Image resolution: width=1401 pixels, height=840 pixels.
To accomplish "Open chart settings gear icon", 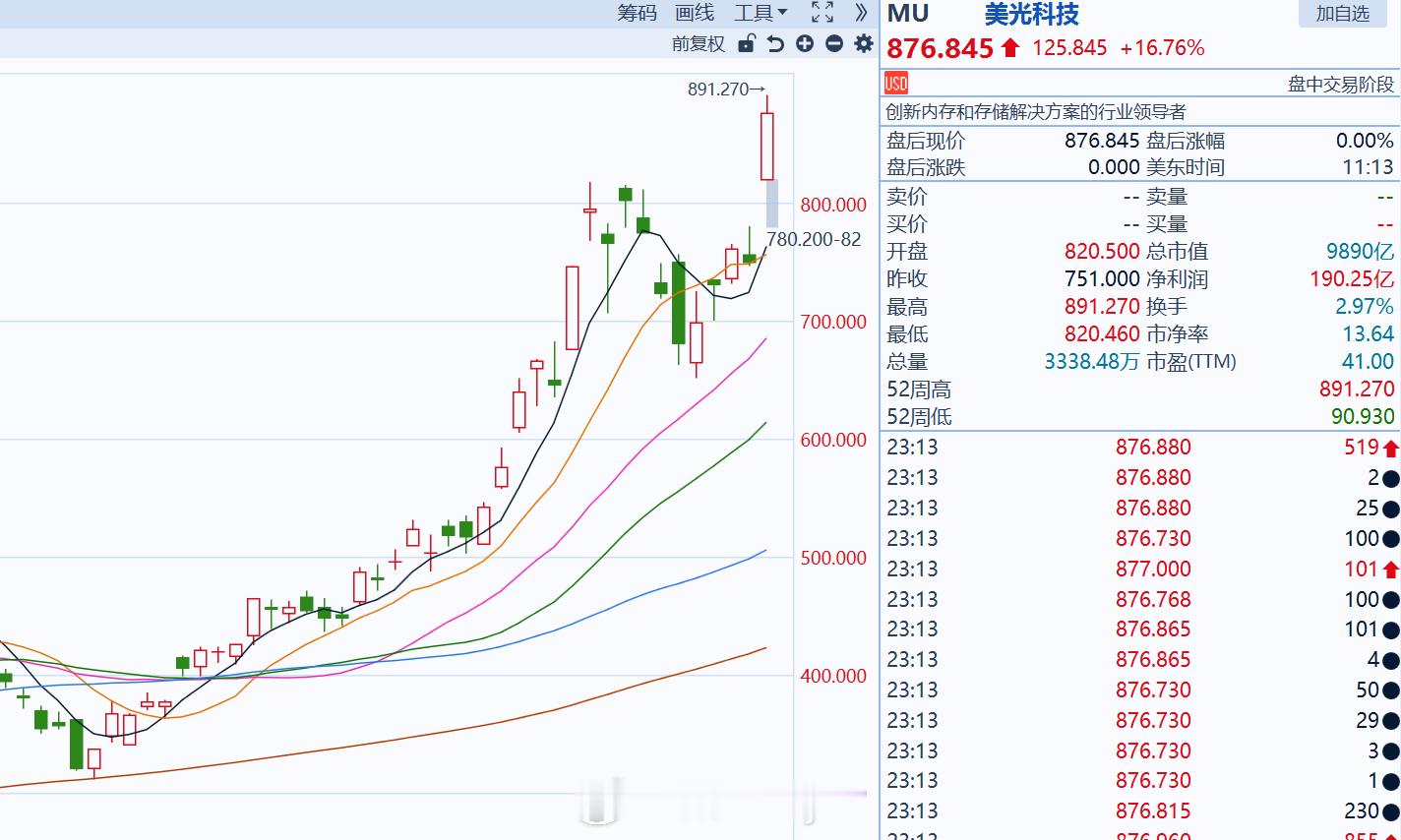I will [x=864, y=43].
